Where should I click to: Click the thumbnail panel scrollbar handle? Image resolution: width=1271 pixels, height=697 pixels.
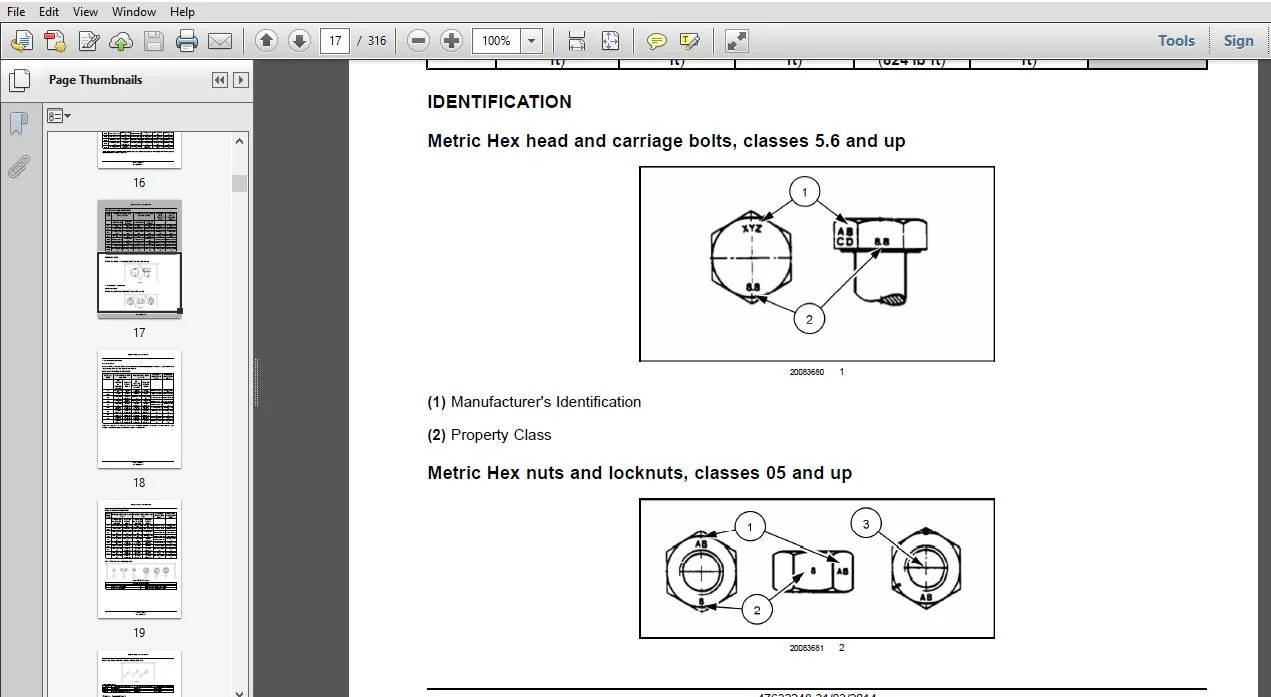click(x=240, y=183)
